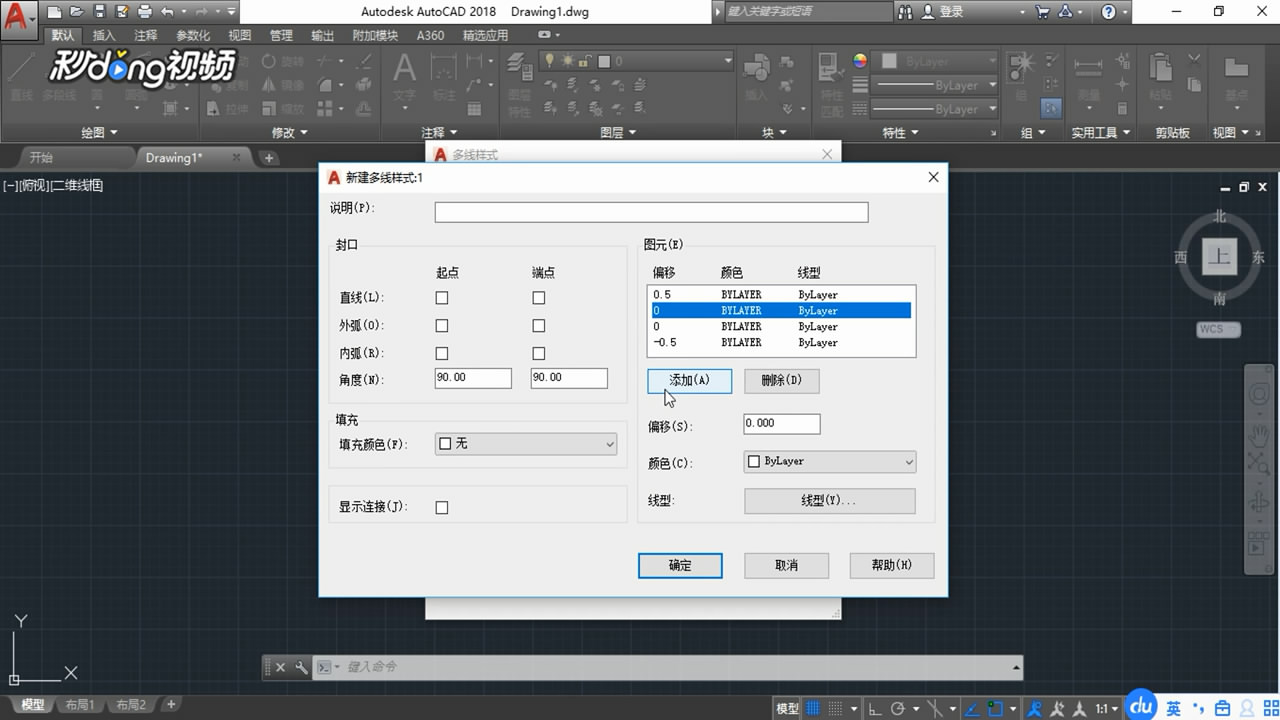This screenshot has height=720, width=1280.
Task: Click the navigation wheel icon in navigation bar
Action: click(1258, 394)
